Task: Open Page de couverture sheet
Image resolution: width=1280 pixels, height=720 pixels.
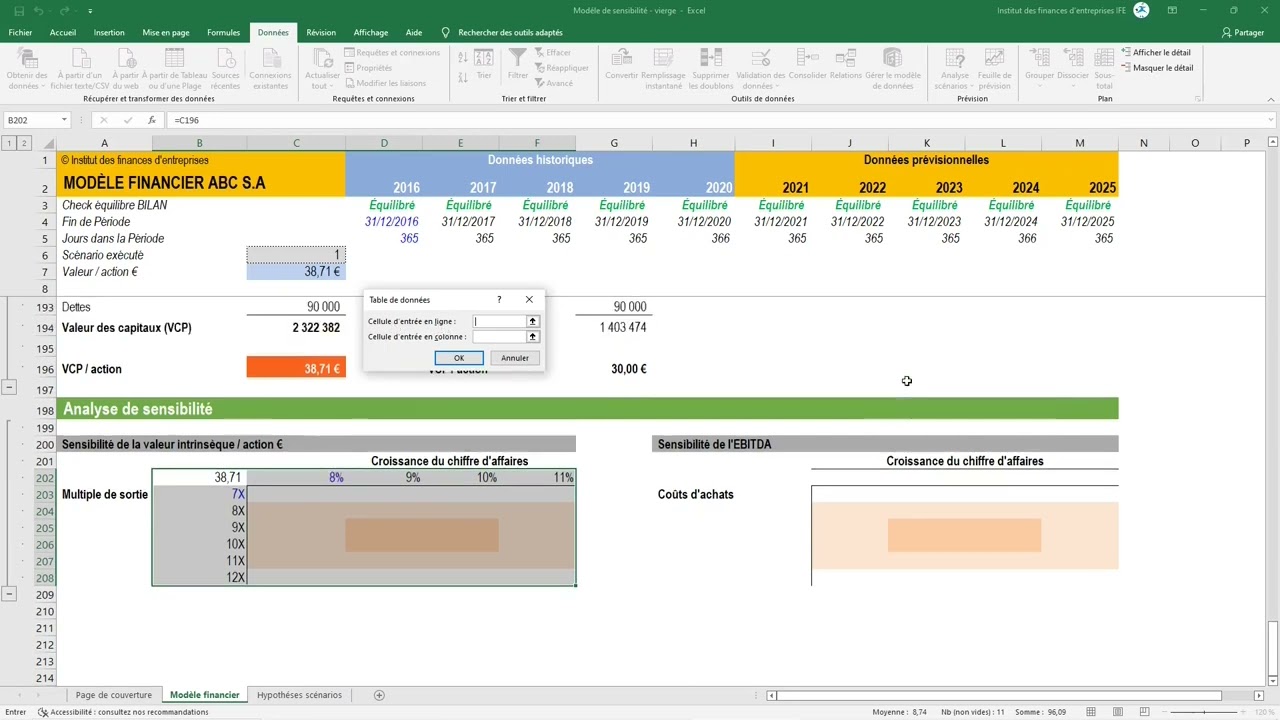Action: 114,695
